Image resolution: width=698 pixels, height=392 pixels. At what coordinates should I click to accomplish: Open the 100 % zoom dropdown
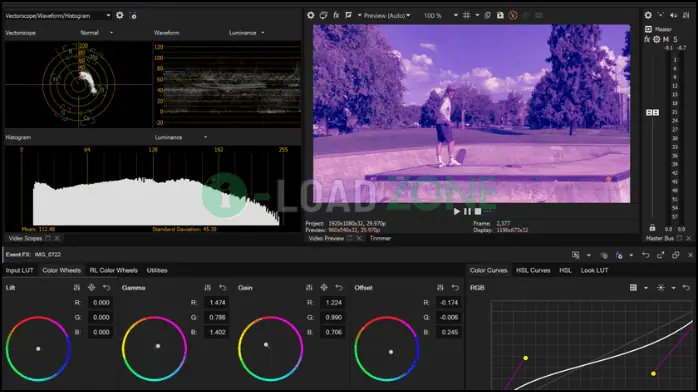[x=440, y=16]
